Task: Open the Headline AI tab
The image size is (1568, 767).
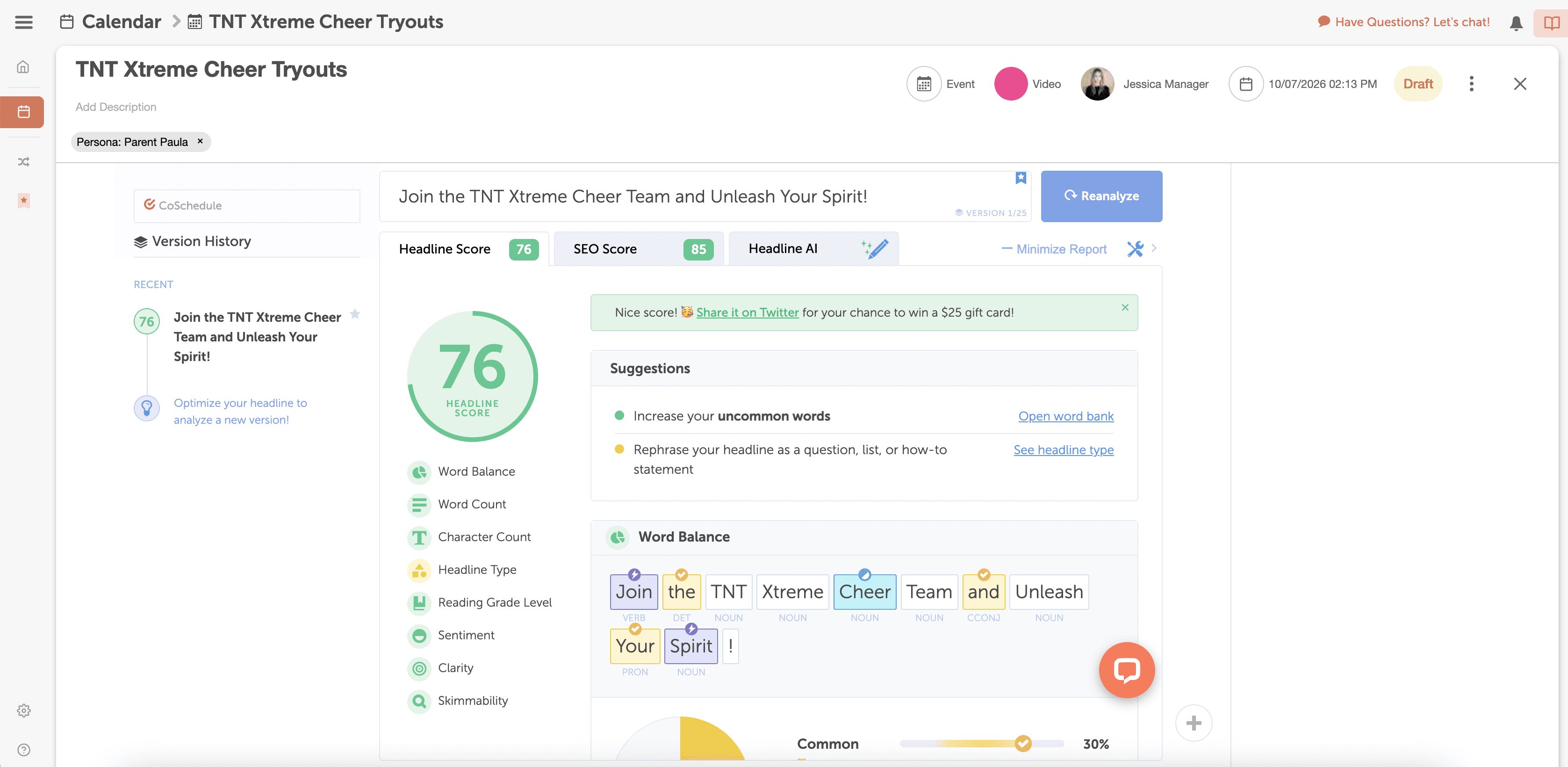Action: [x=813, y=249]
